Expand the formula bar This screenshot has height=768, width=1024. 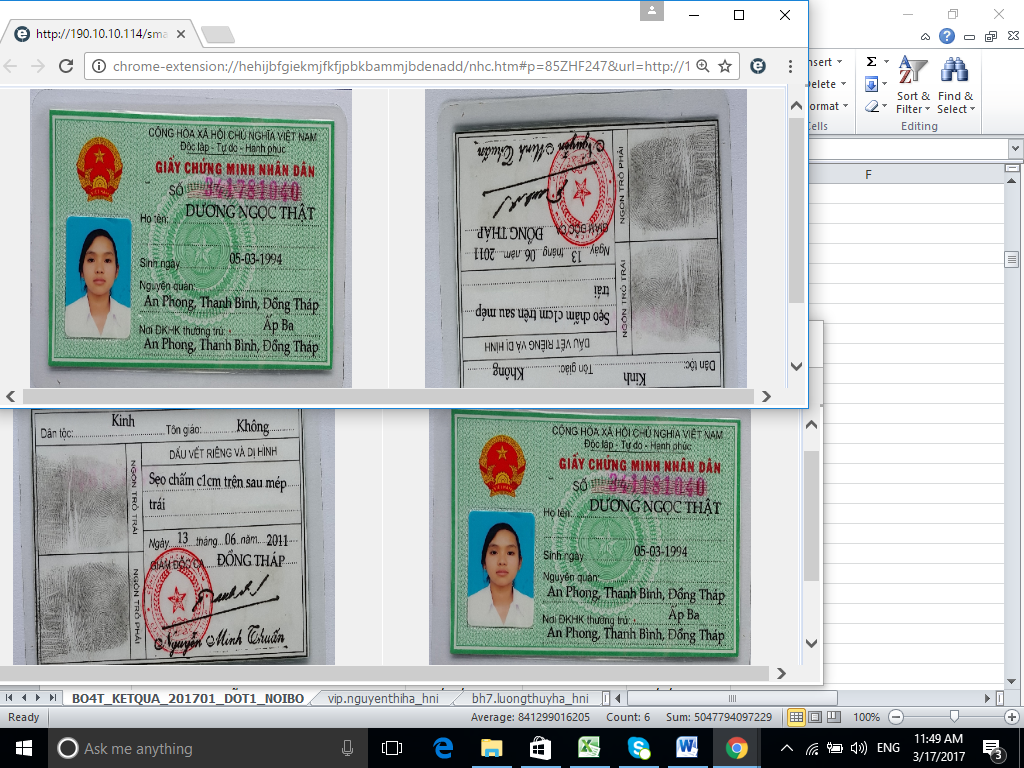coord(1013,148)
